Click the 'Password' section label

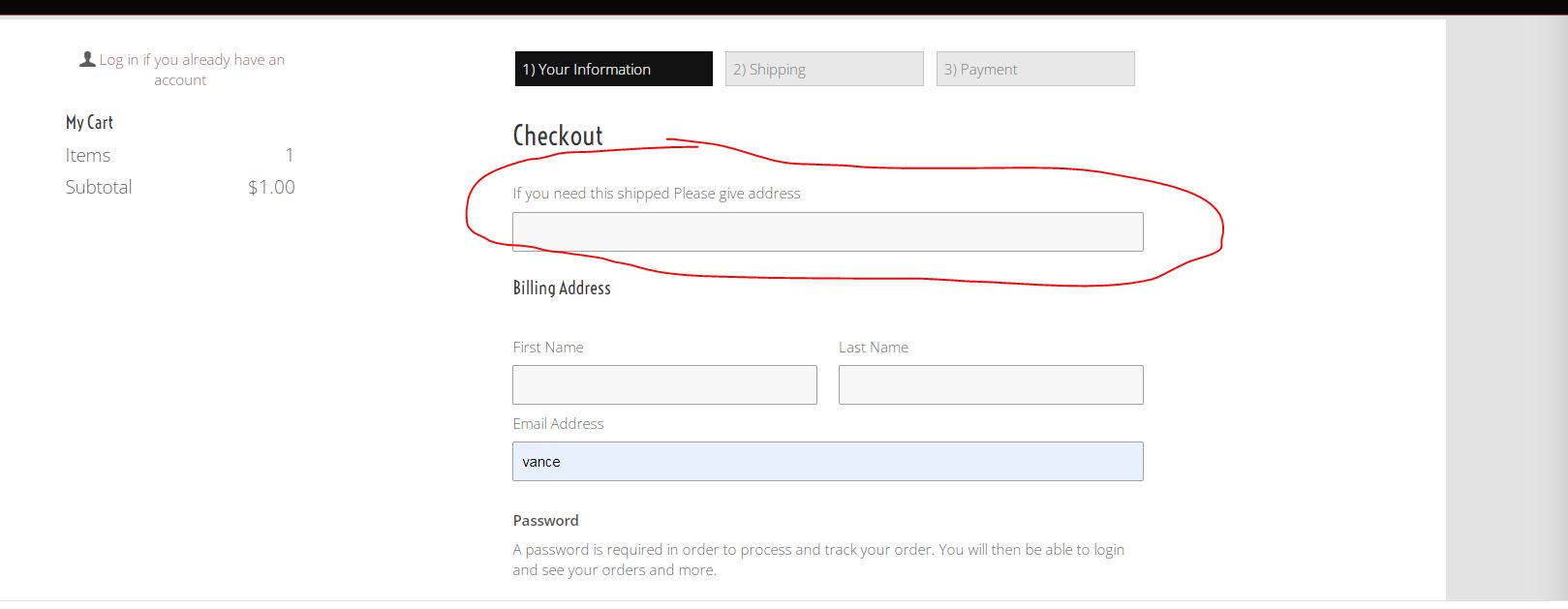[545, 520]
